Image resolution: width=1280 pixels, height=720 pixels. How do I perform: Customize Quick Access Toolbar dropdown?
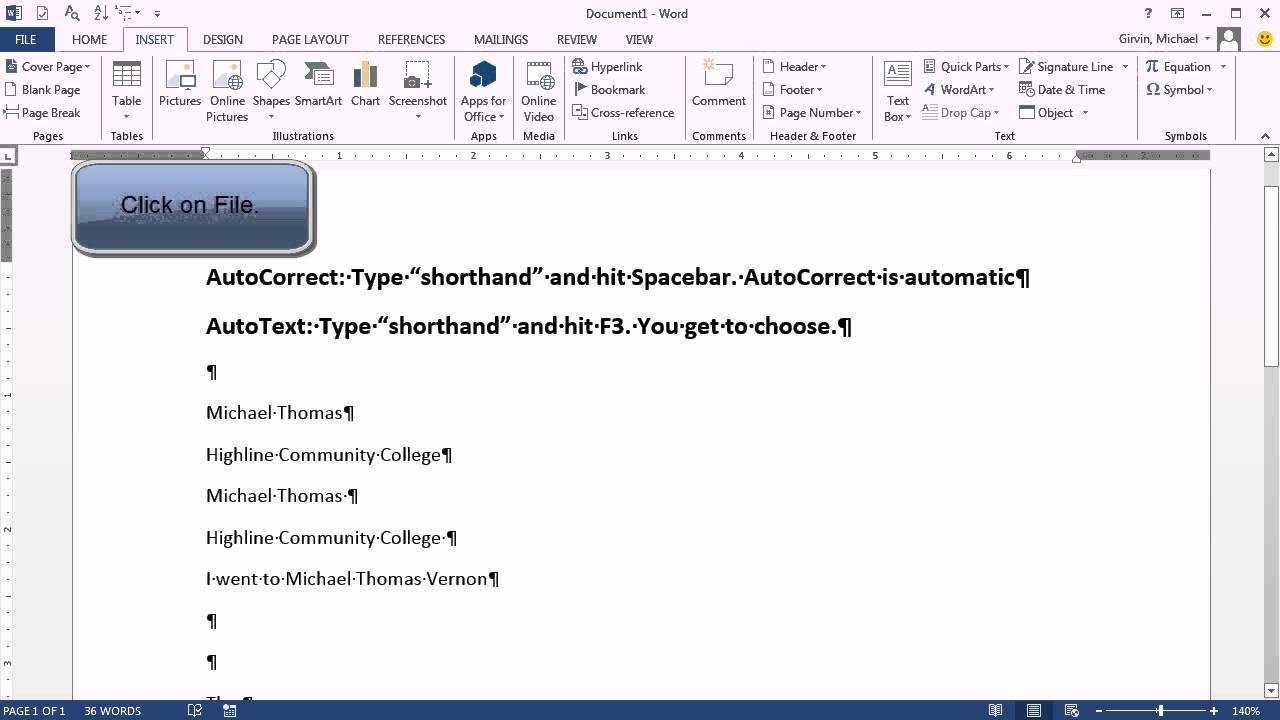pos(157,14)
